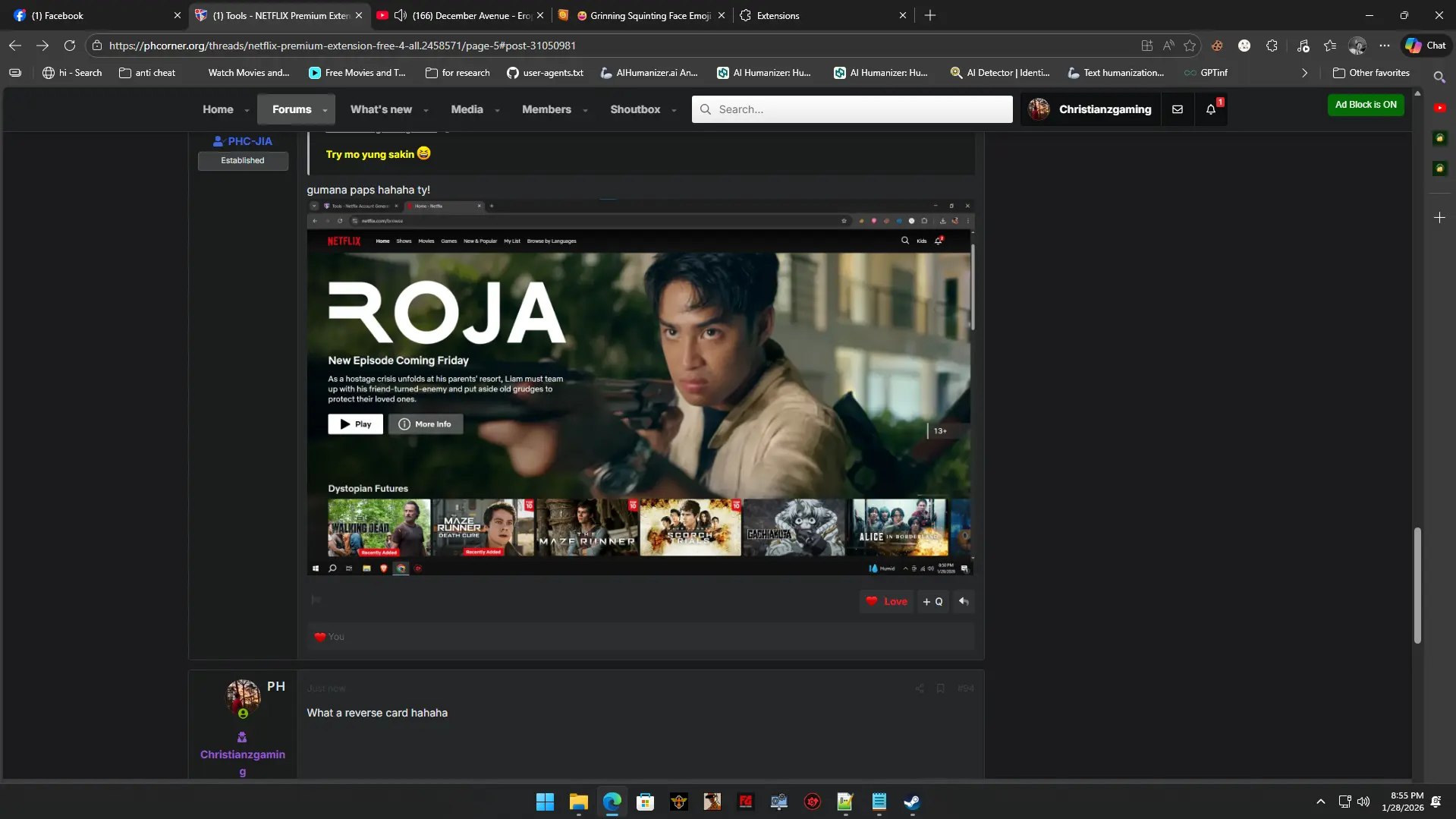Click the Ad Block is ON button

coord(1366,105)
